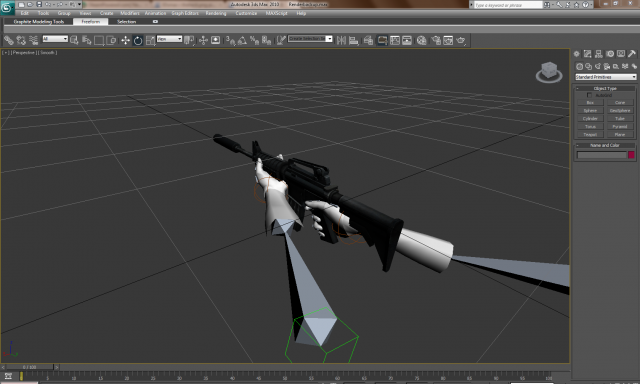This screenshot has width=640, height=384.
Task: Click the teapot Quick Render icon
Action: (x=461, y=40)
